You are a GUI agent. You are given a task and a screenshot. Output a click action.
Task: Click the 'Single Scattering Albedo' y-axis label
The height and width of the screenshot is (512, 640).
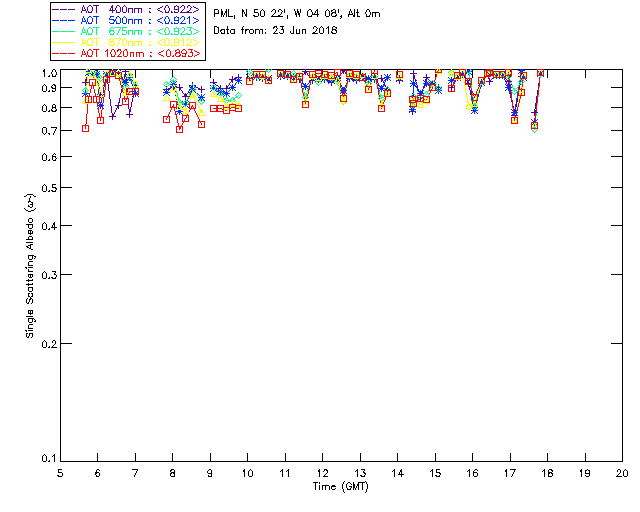point(31,266)
